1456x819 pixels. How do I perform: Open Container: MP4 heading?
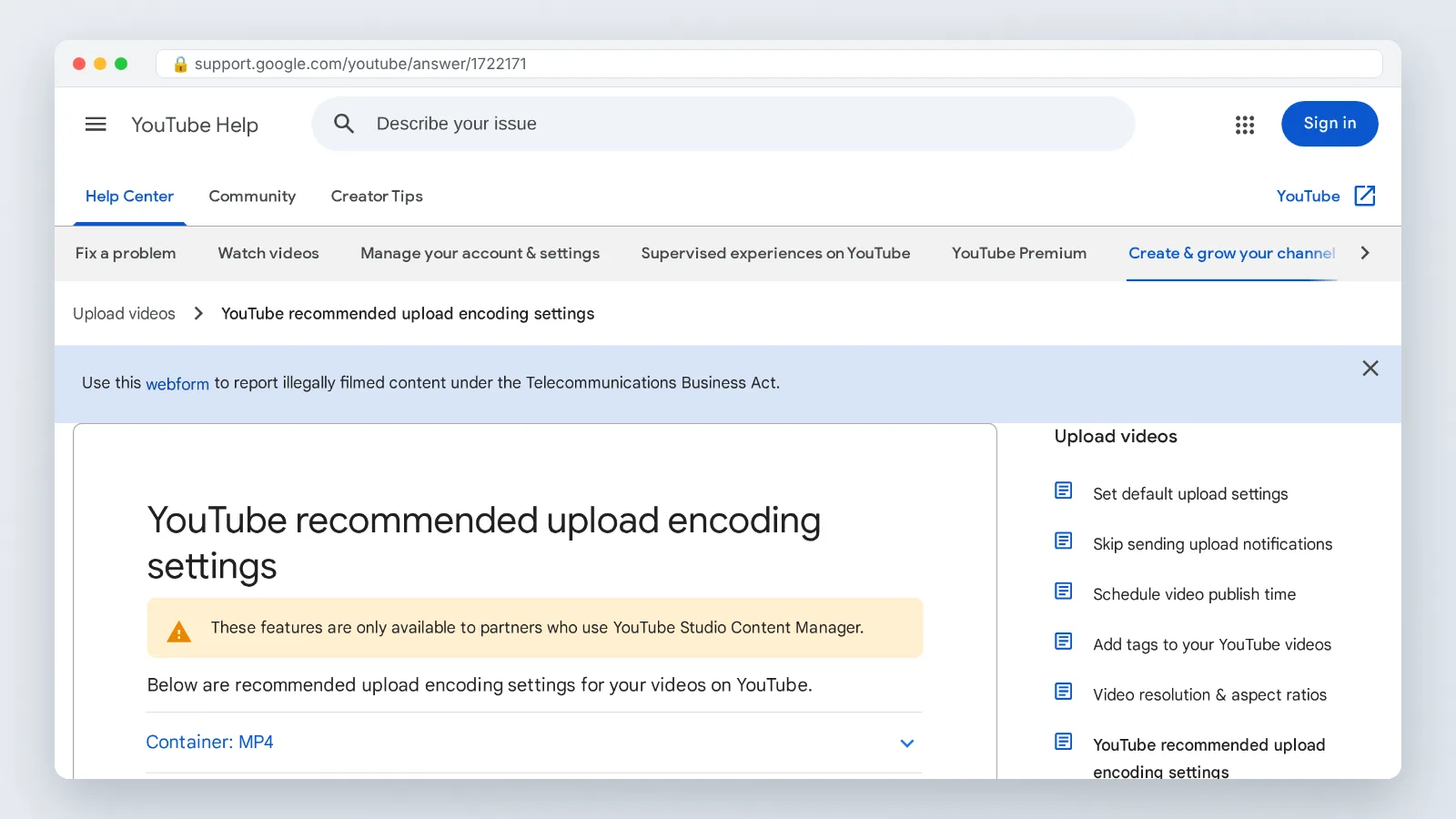(x=209, y=742)
